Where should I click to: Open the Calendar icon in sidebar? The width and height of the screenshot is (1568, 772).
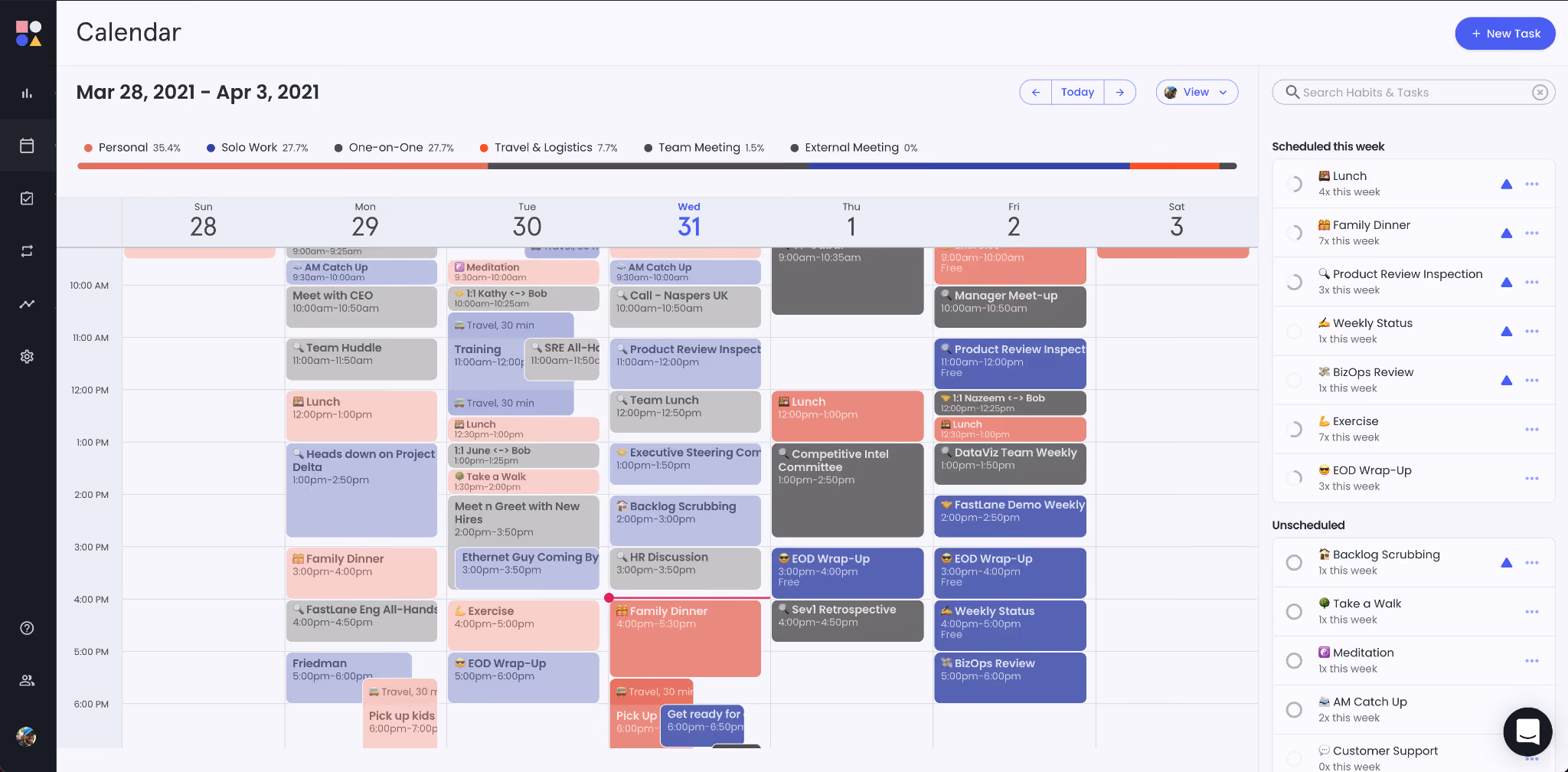pyautogui.click(x=27, y=146)
